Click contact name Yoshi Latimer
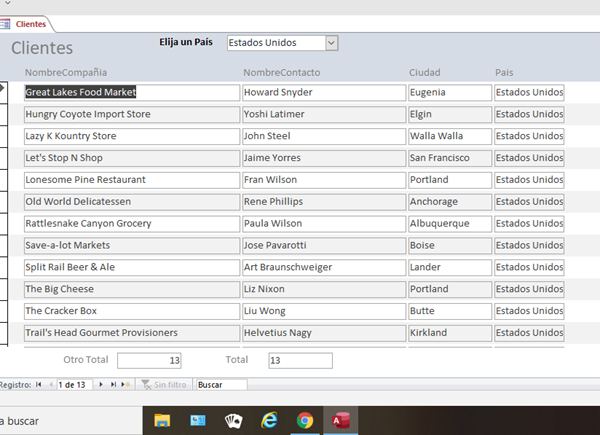Viewport: 600px width, 435px height. (x=324, y=114)
